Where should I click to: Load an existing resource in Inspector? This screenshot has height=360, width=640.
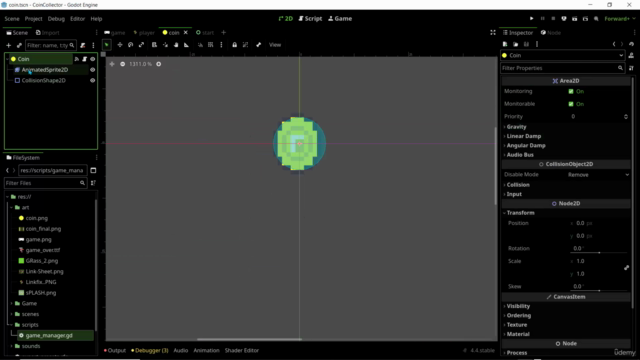[516, 44]
